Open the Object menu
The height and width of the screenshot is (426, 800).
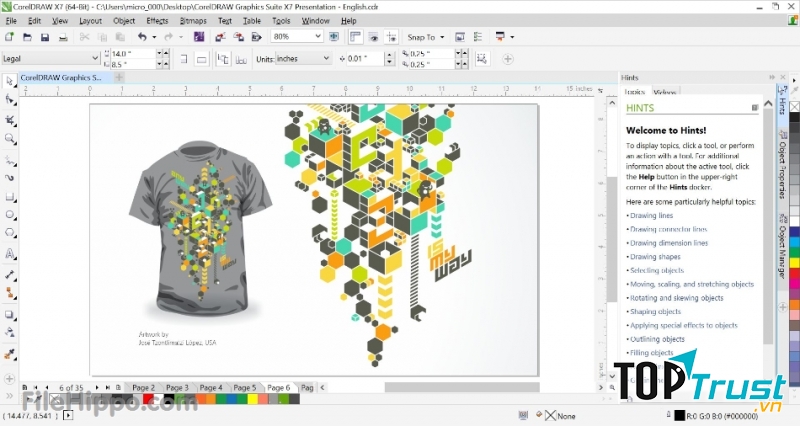[124, 21]
